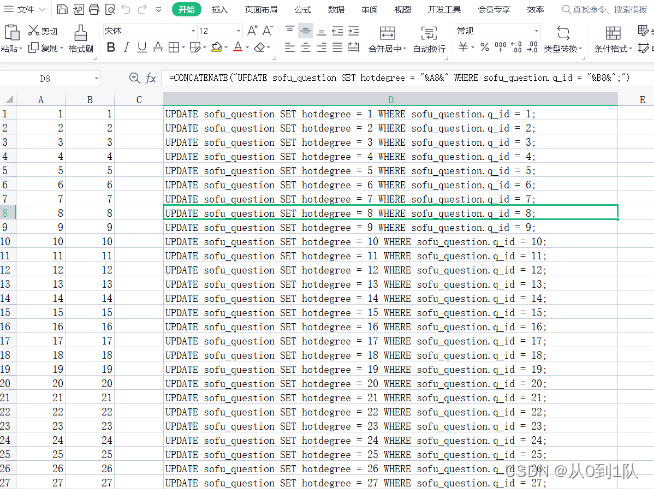The image size is (654, 489).
Task: Click the magnifier zoom icon beside fx
Action: pos(134,78)
